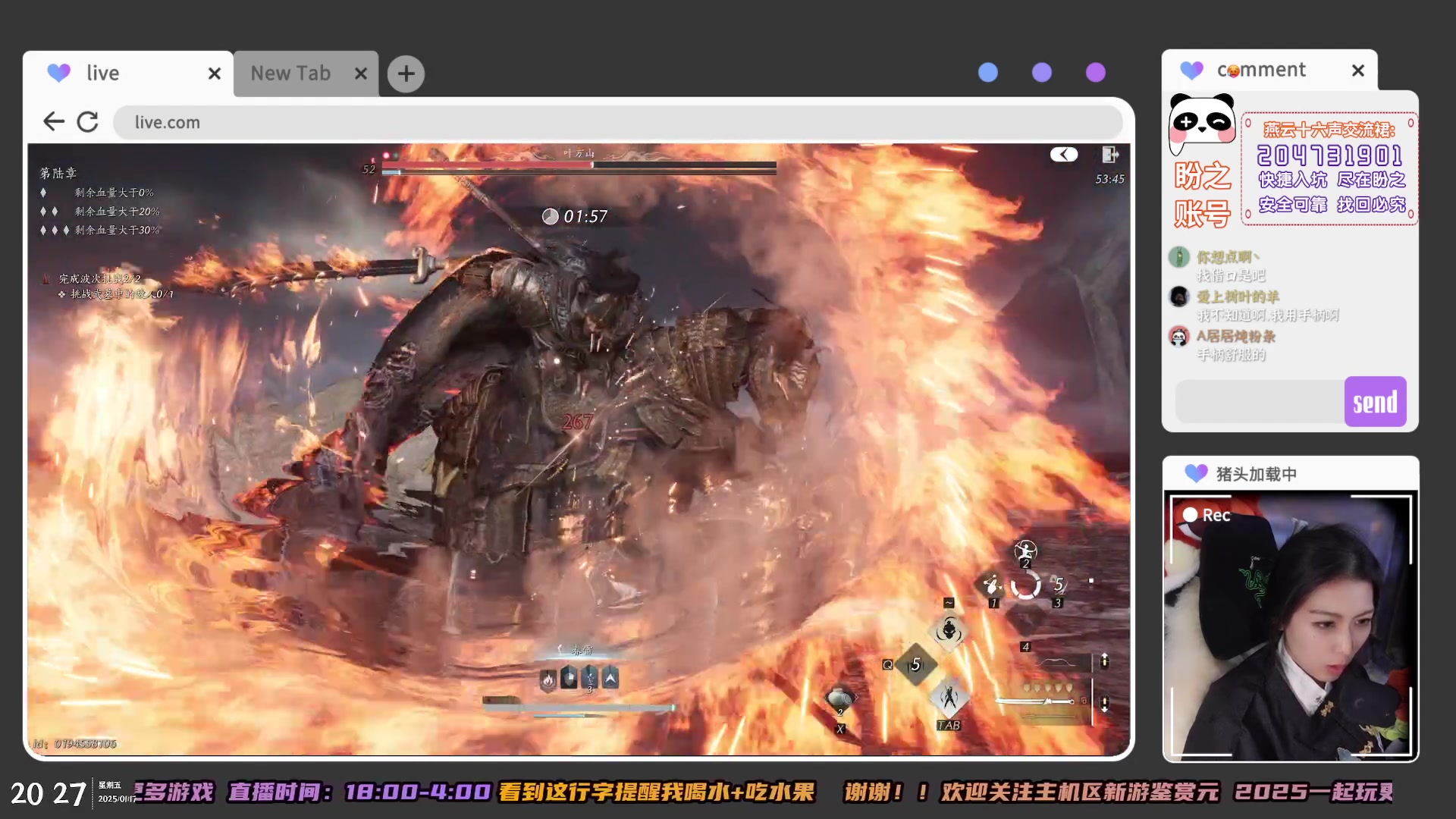Click the shield buff icon above health bar

tap(569, 678)
